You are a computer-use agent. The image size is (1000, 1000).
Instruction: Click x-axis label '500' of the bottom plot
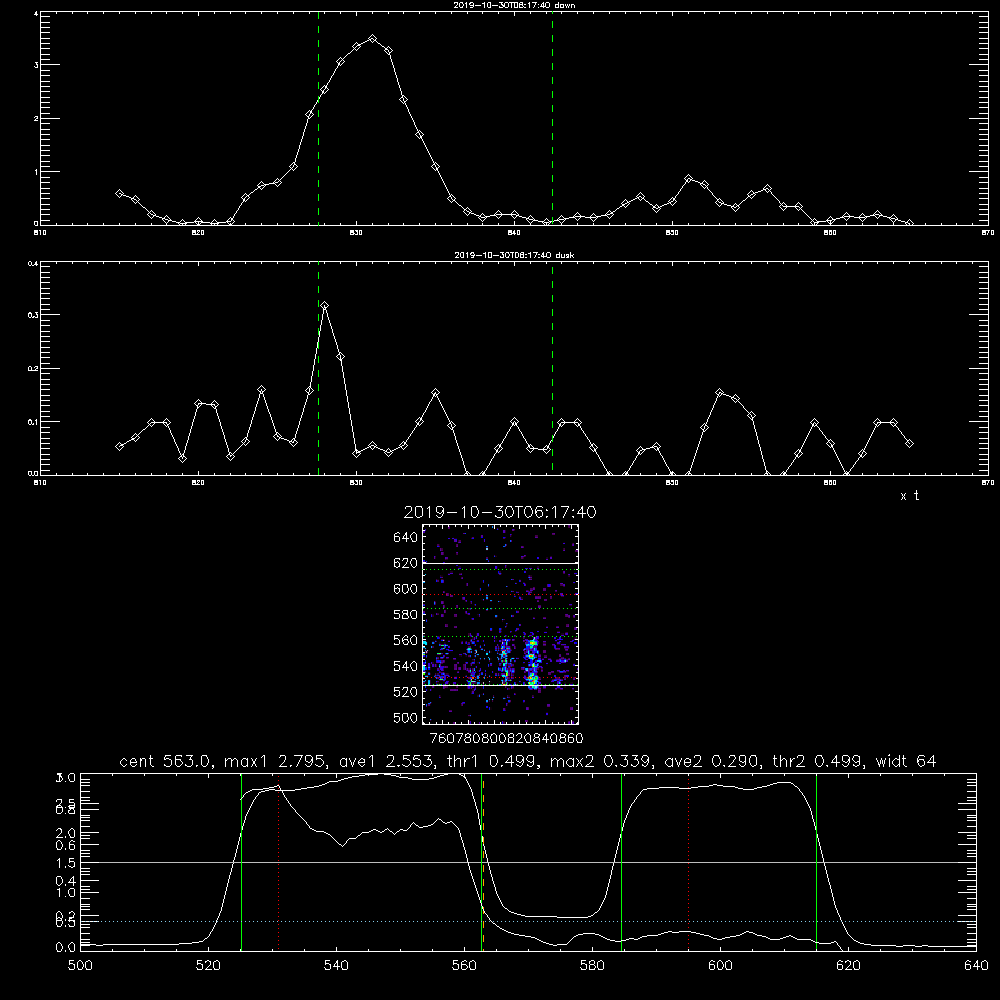[x=80, y=966]
